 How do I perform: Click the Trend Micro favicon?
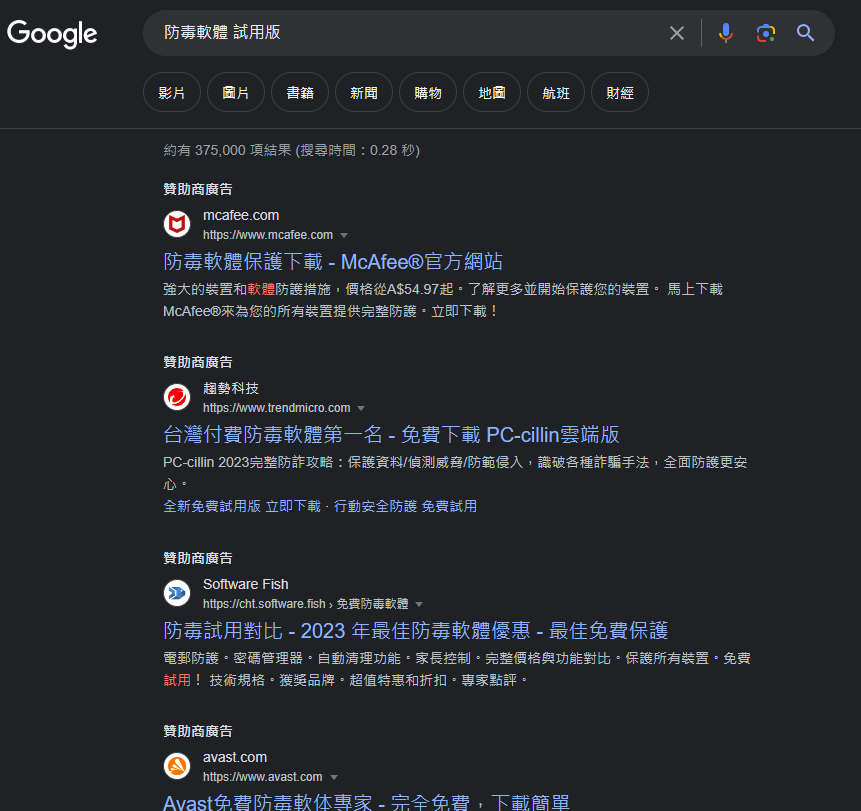click(177, 397)
